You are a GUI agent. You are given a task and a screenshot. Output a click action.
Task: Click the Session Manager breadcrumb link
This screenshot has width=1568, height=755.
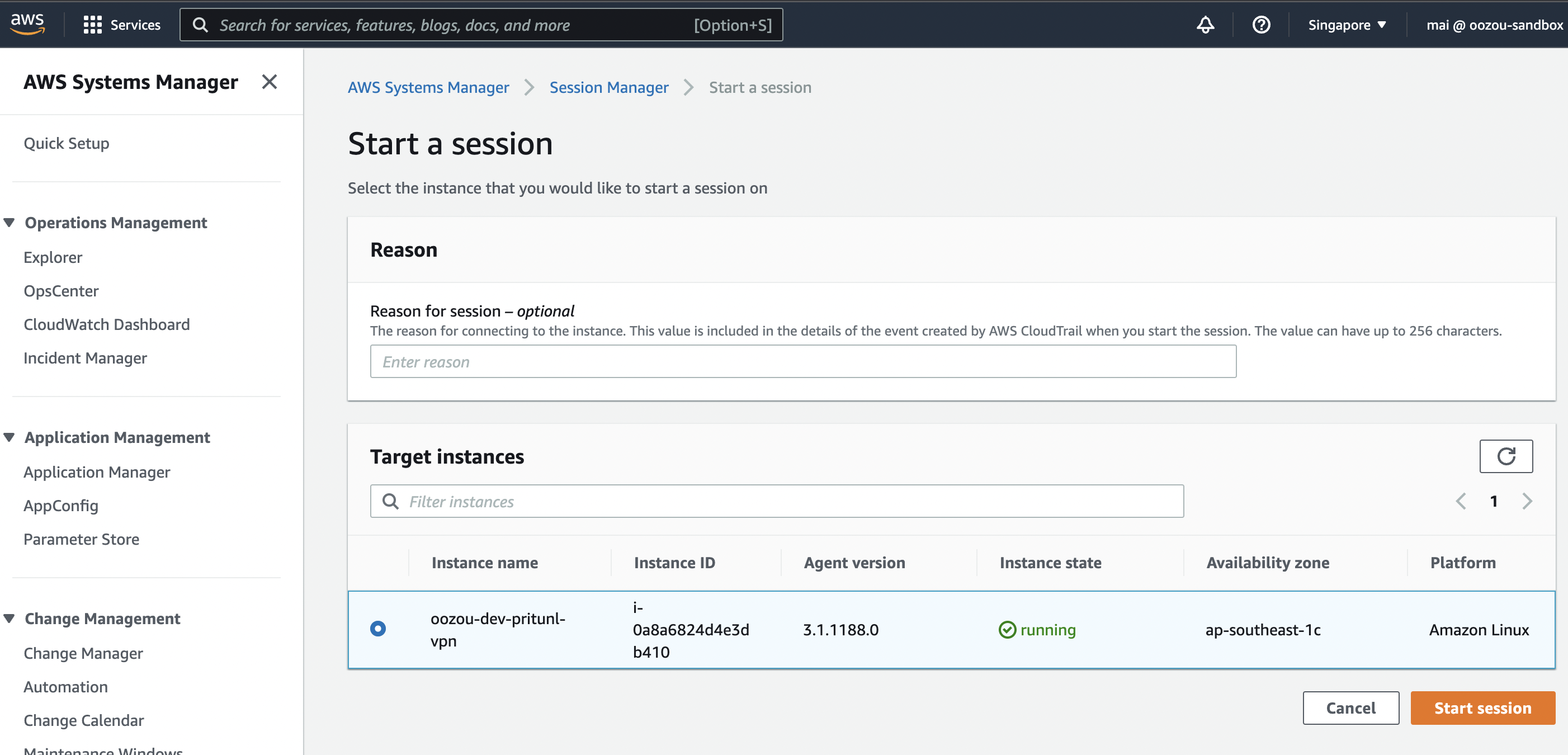point(609,88)
